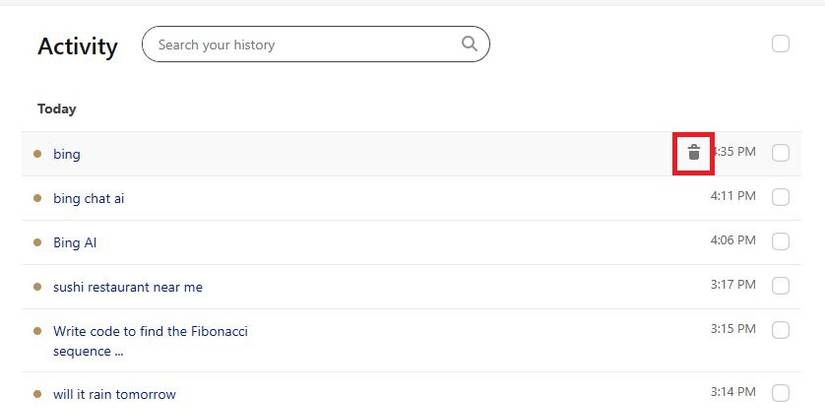Open the 'bing chat ai' history link
This screenshot has height=409, width=825.
point(89,198)
